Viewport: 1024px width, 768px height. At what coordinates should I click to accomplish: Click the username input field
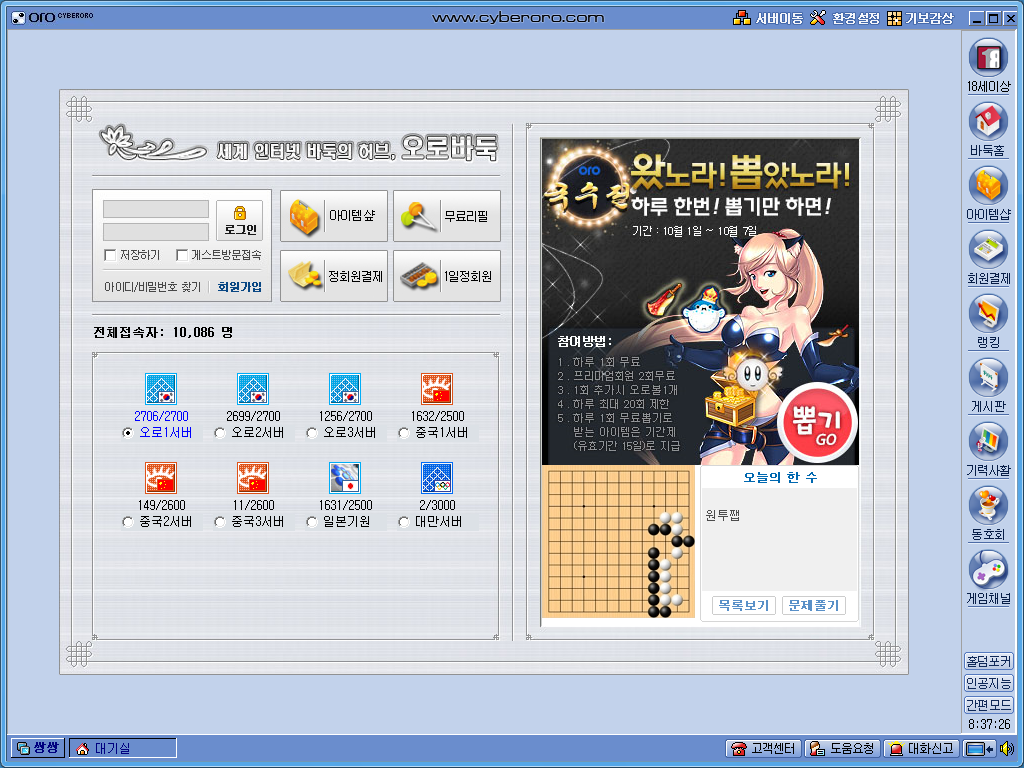pyautogui.click(x=156, y=209)
